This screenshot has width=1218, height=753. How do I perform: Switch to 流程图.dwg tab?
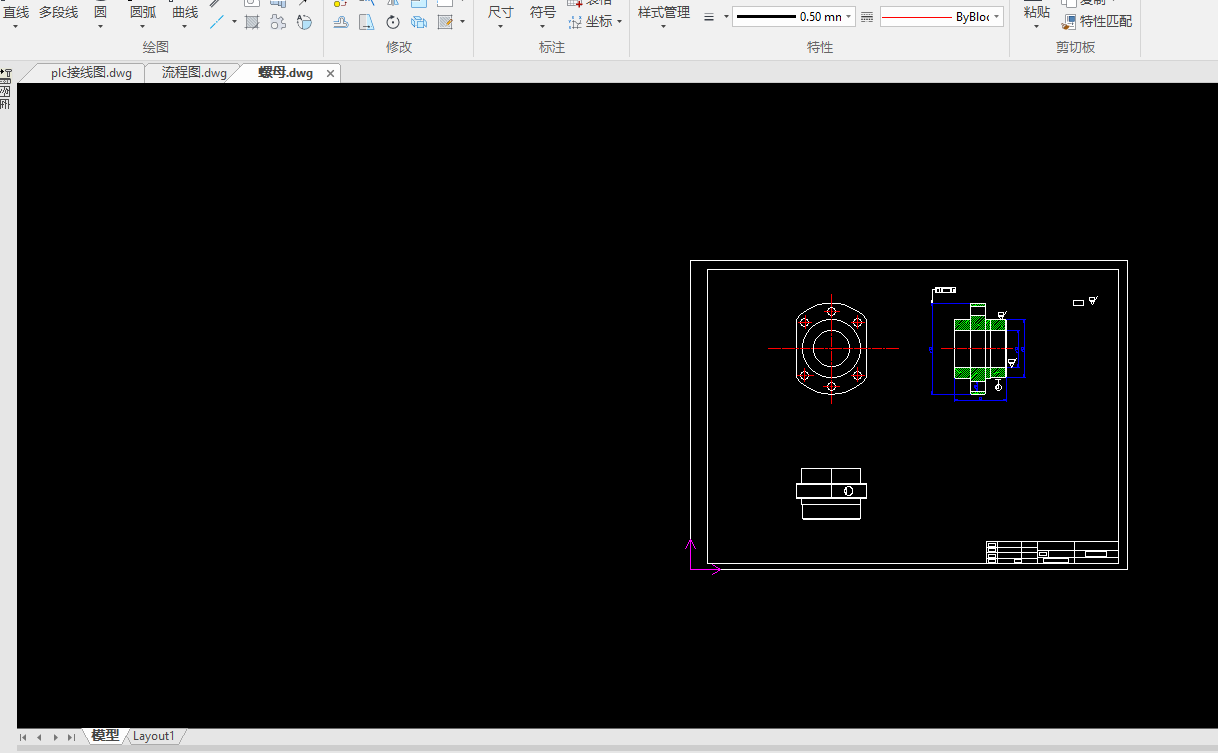(x=194, y=73)
